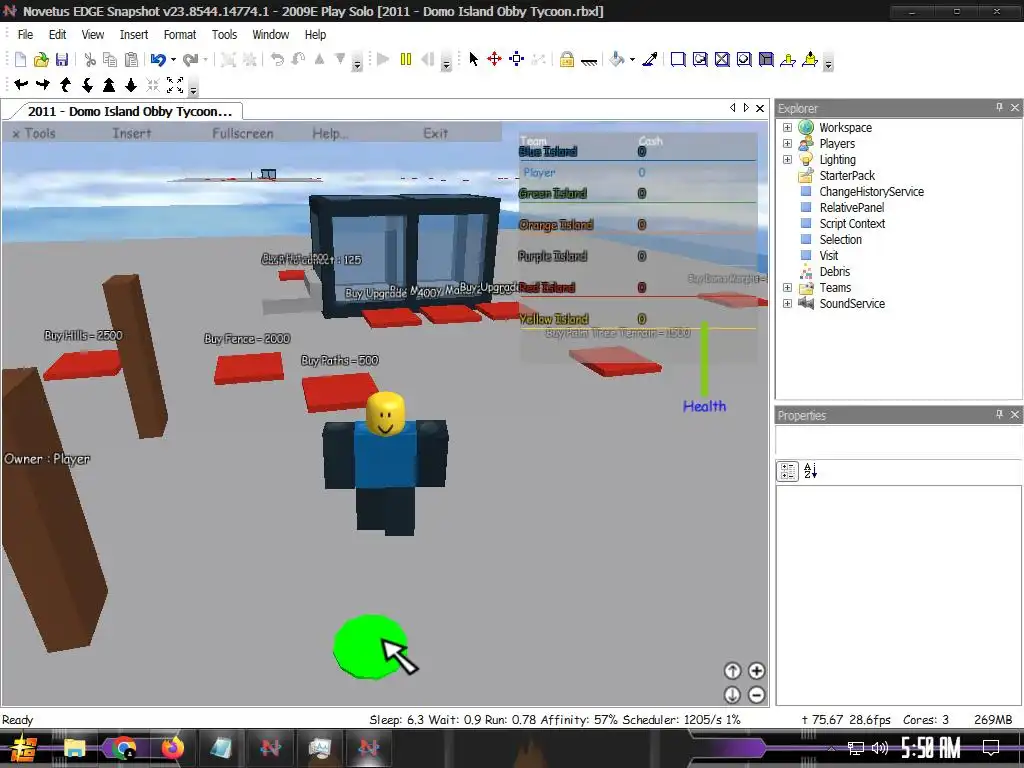
Task: Pan camera right with right arrow icon
Action: 43,84
